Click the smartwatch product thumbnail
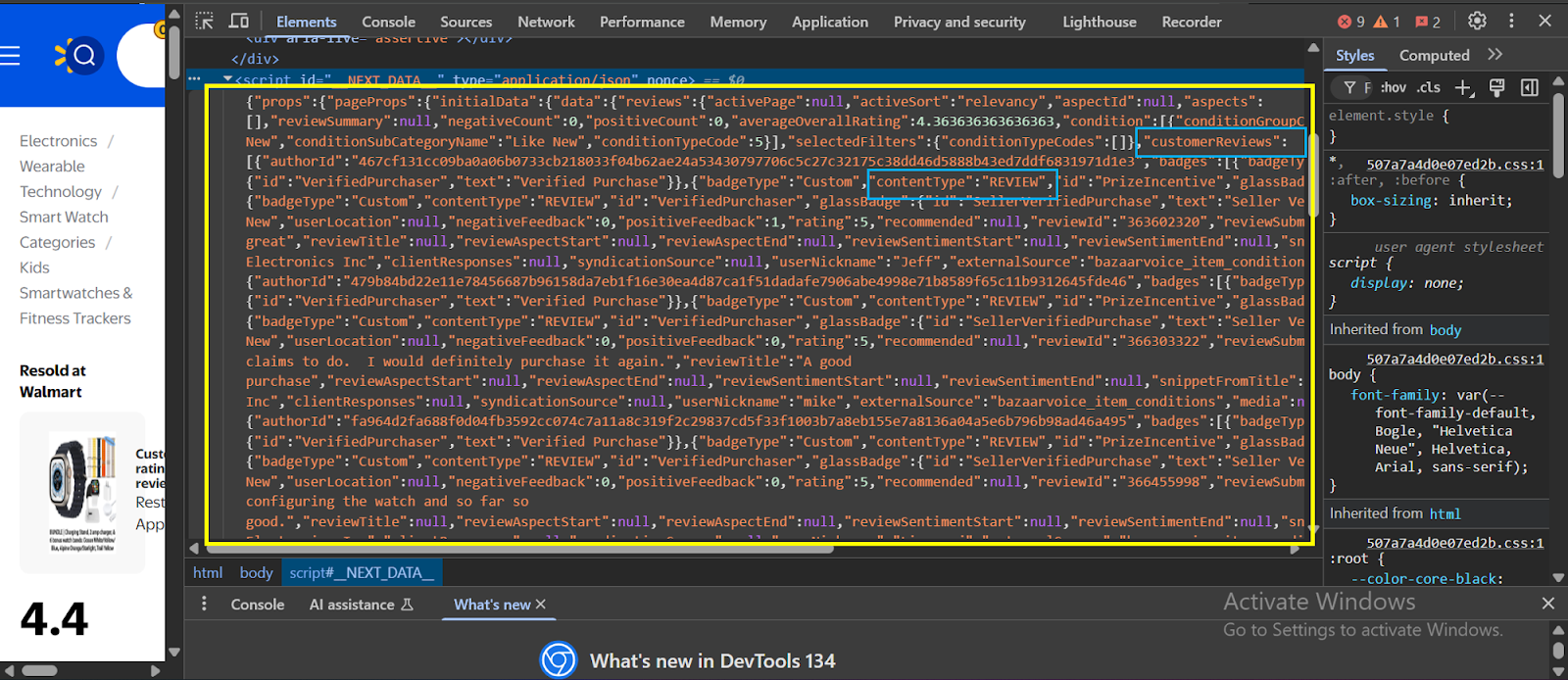 tap(82, 493)
